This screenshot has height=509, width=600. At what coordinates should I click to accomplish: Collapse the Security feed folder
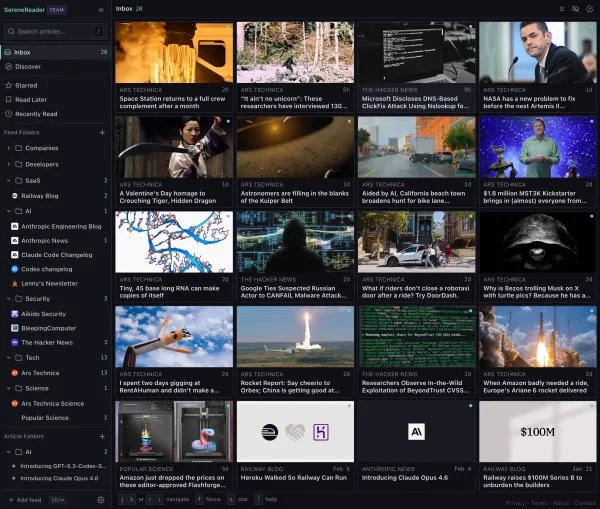pyautogui.click(x=8, y=298)
